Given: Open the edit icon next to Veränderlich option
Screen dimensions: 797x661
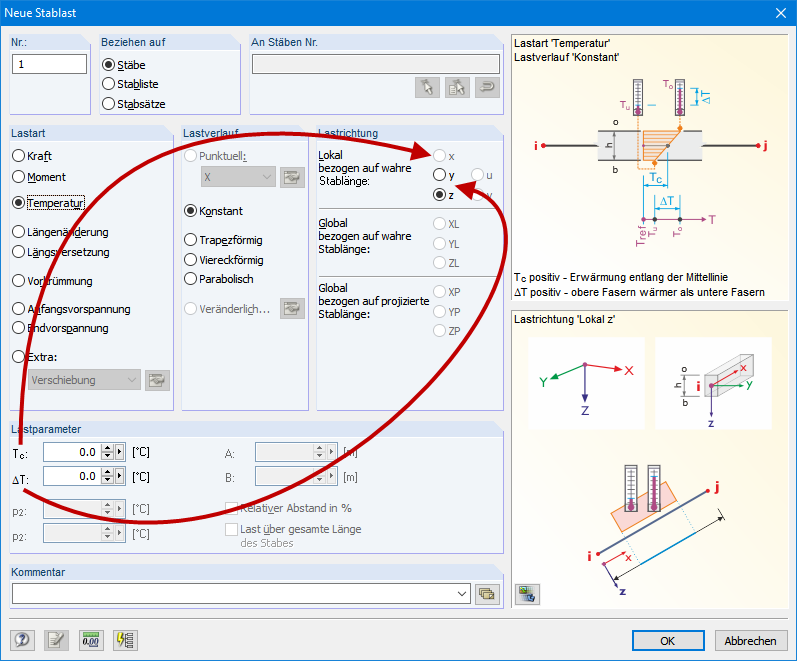Looking at the screenshot, I should [292, 309].
